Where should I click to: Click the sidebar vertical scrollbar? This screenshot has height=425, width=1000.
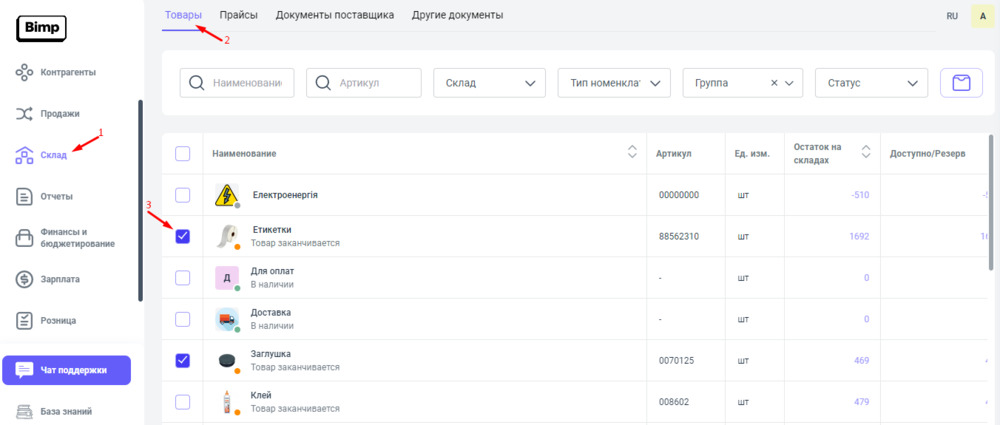(140, 200)
